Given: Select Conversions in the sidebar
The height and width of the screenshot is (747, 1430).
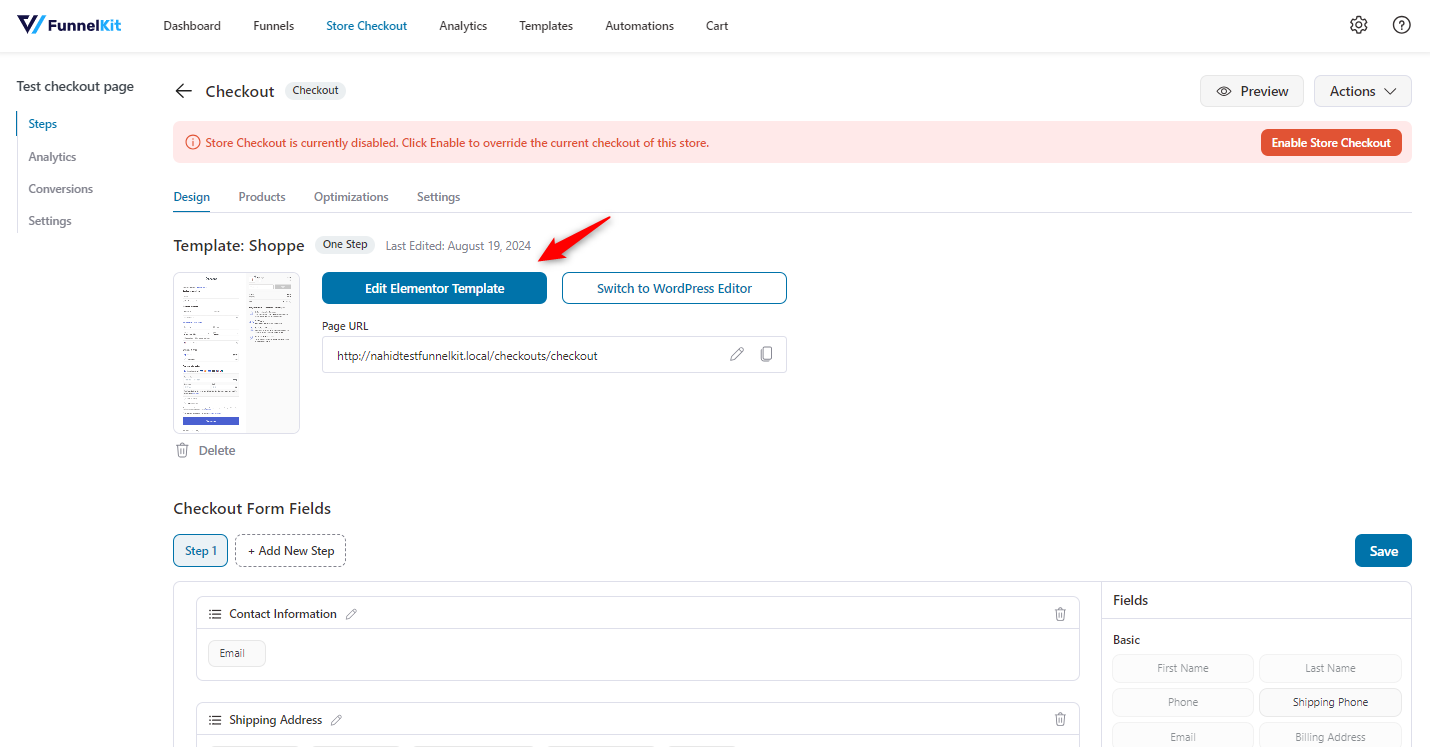Looking at the screenshot, I should pyautogui.click(x=60, y=189).
